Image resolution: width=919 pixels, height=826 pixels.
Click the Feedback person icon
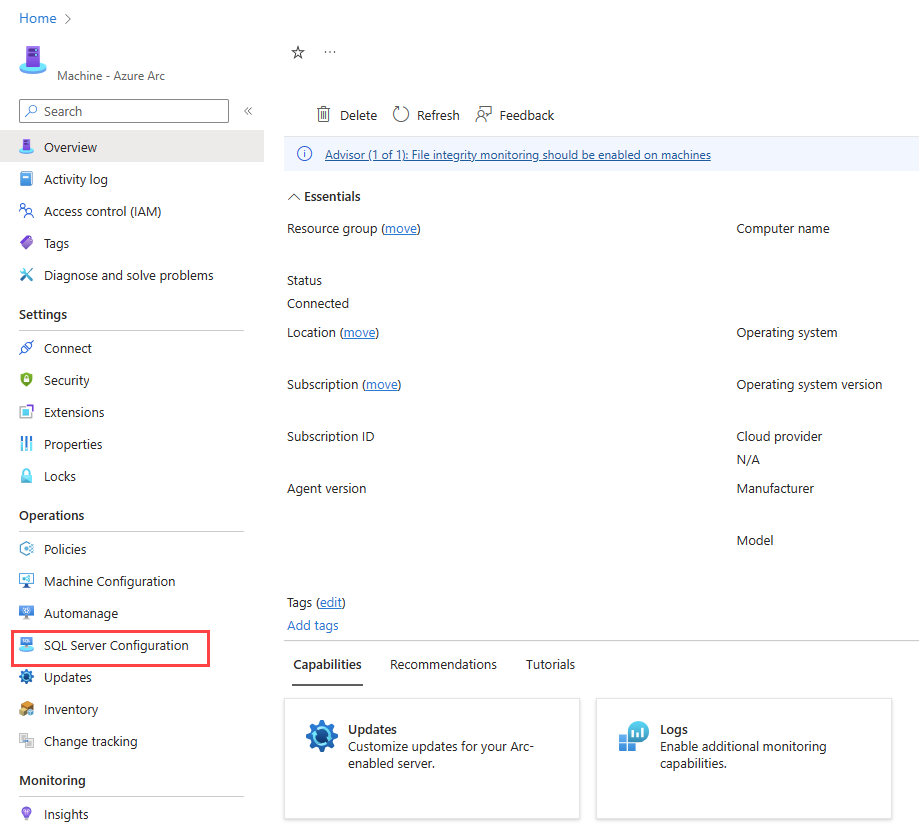[x=484, y=114]
